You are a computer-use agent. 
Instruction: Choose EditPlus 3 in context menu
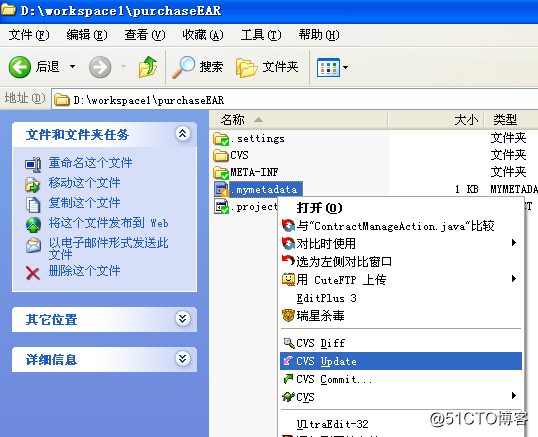point(401,298)
